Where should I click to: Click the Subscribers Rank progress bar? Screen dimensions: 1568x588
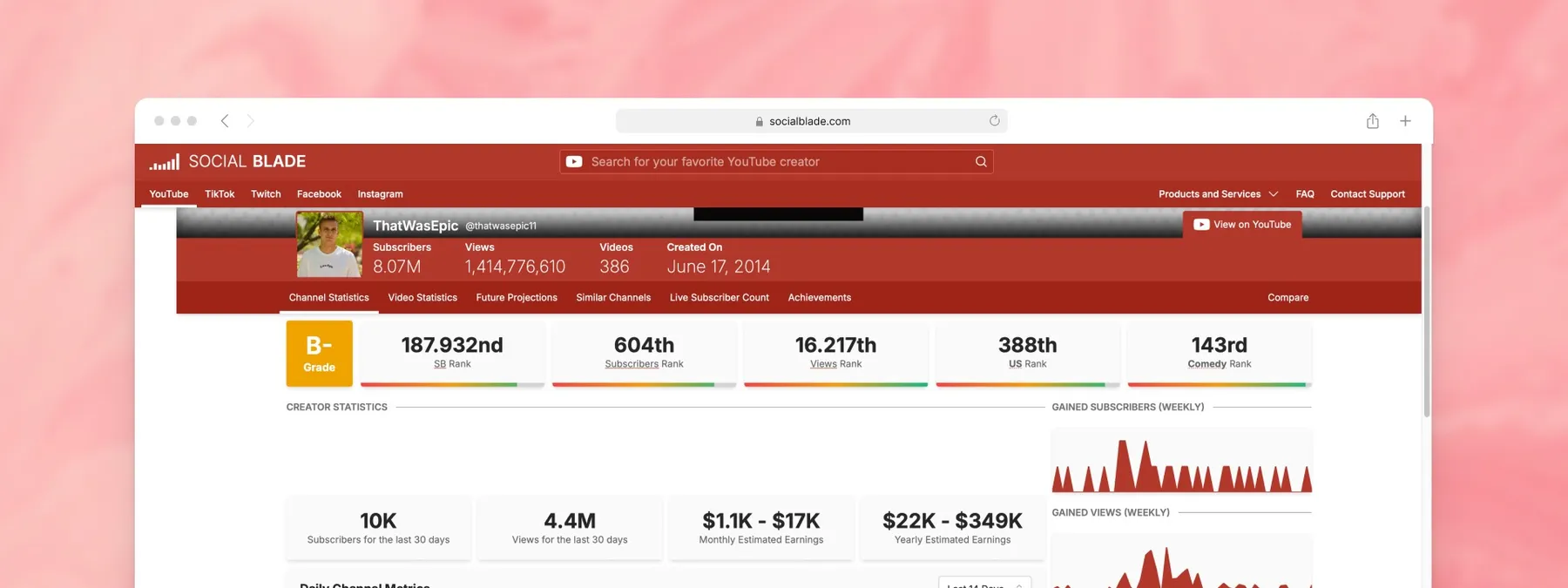(x=644, y=384)
